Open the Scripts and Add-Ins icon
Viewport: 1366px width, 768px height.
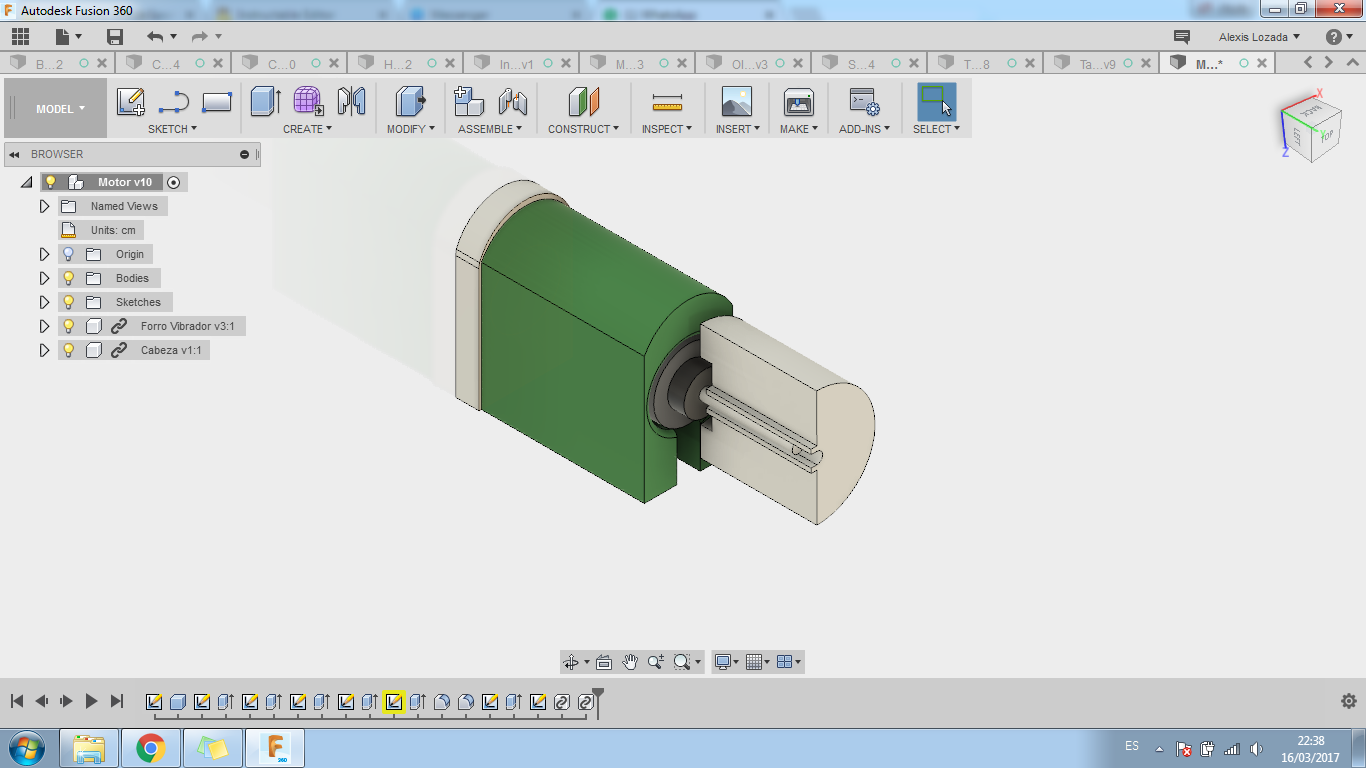(x=864, y=102)
